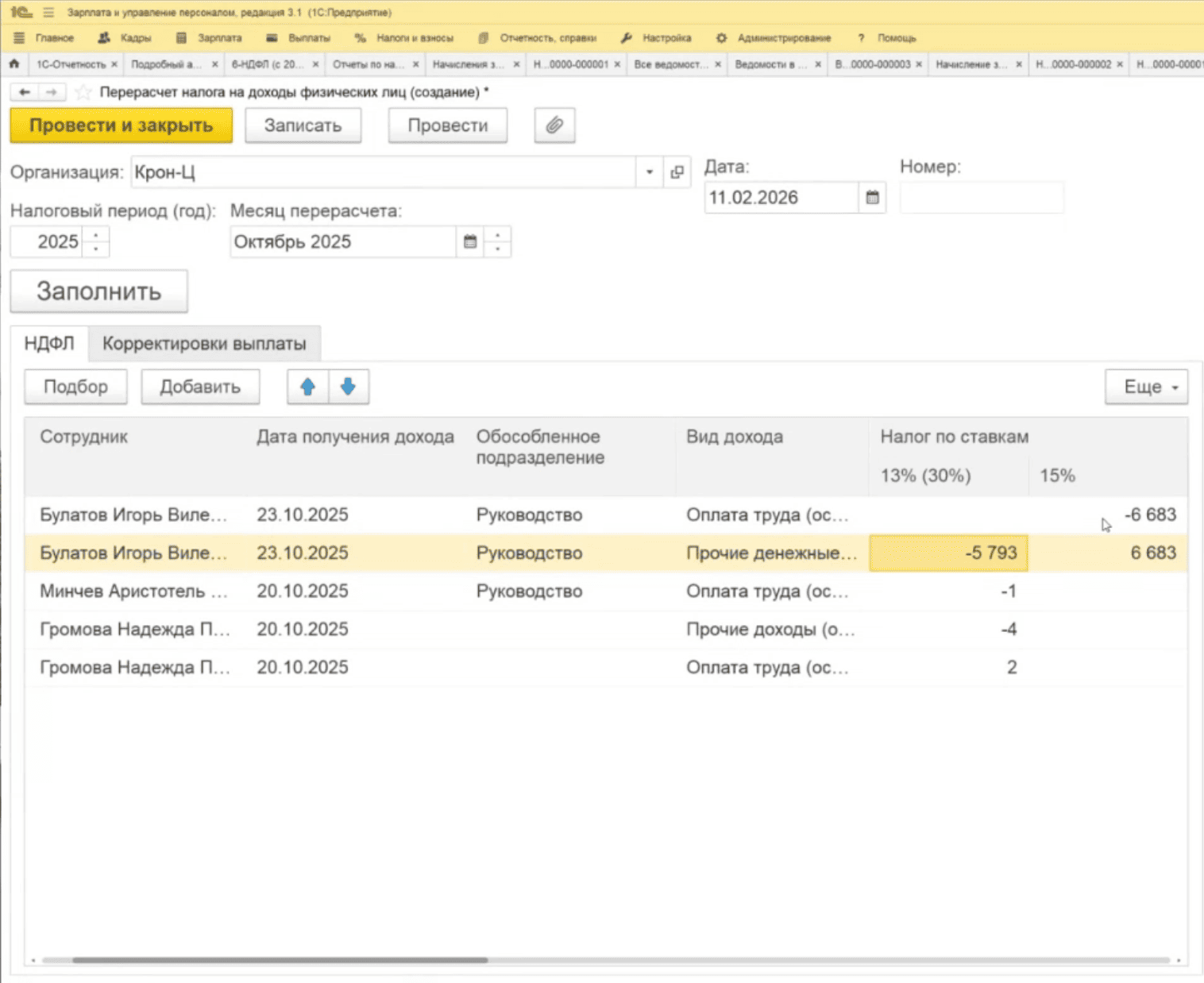Add form to favorites with star icon
The height and width of the screenshot is (983, 1204).
tap(83, 92)
